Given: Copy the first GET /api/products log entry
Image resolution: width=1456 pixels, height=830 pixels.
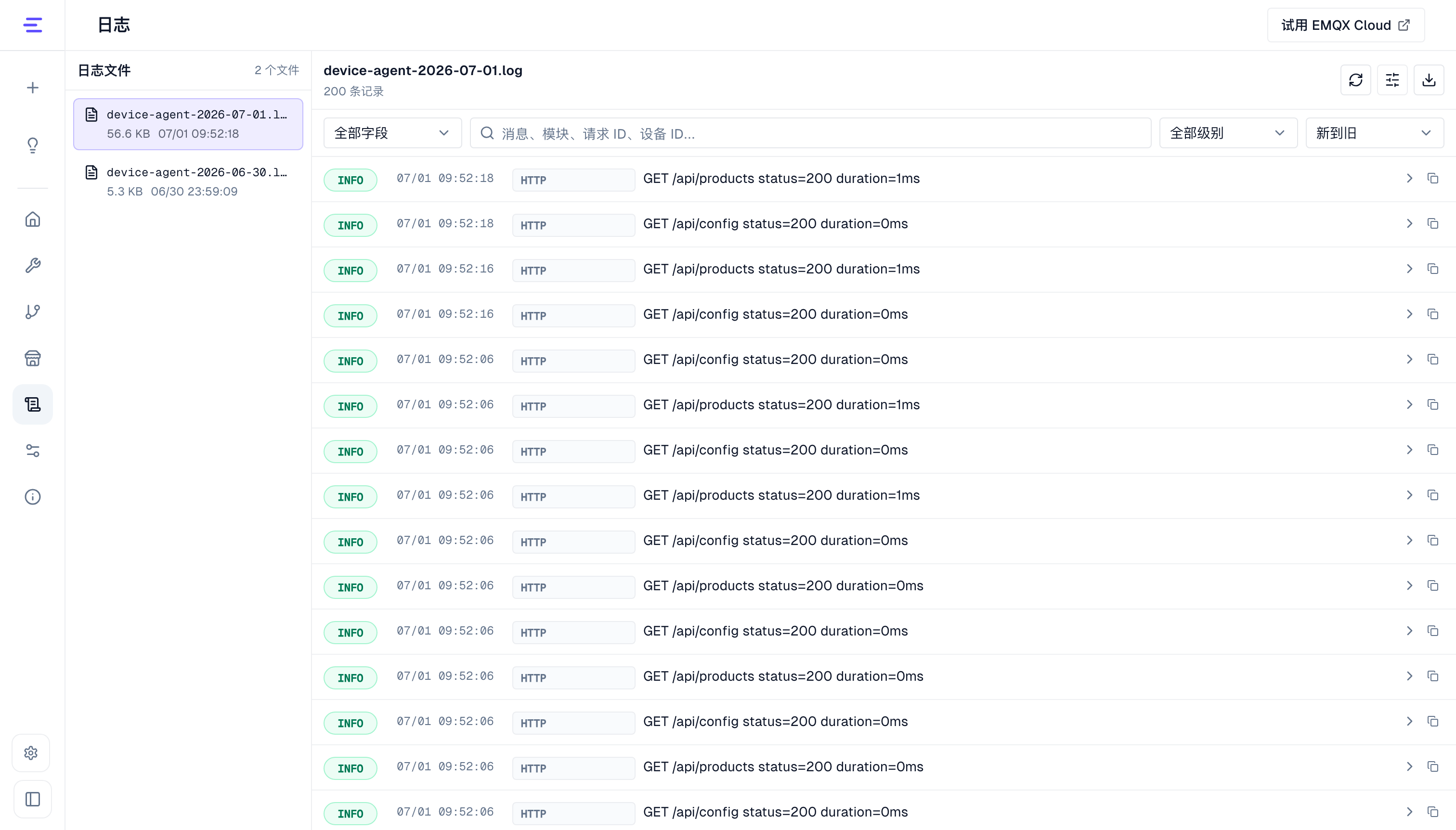Looking at the screenshot, I should (x=1432, y=179).
